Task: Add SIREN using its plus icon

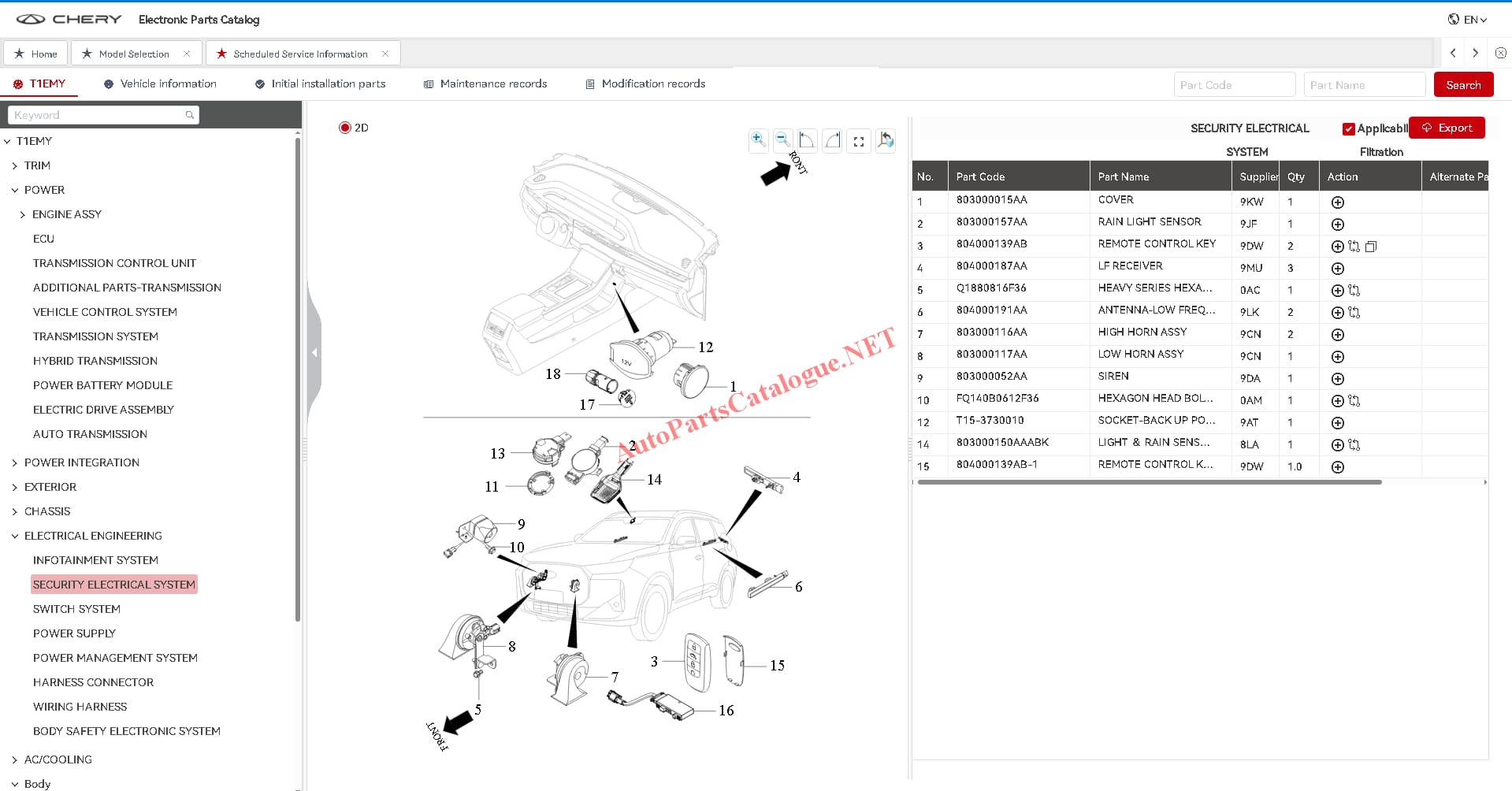Action: 1337,379
